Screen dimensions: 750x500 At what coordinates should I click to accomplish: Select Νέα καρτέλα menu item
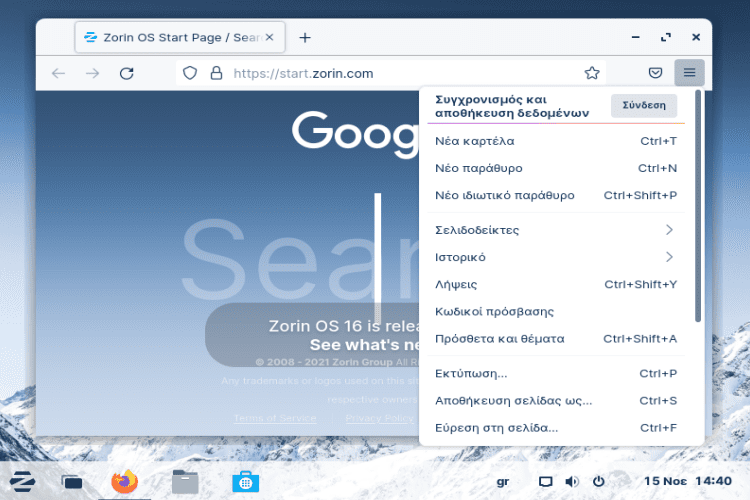[556, 141]
